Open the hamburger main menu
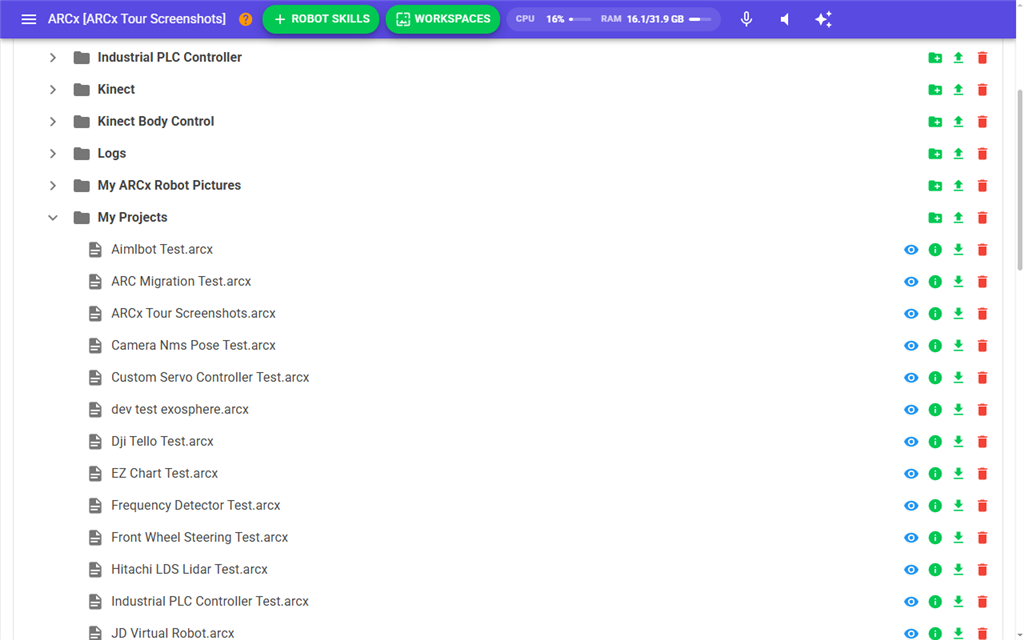 (29, 19)
